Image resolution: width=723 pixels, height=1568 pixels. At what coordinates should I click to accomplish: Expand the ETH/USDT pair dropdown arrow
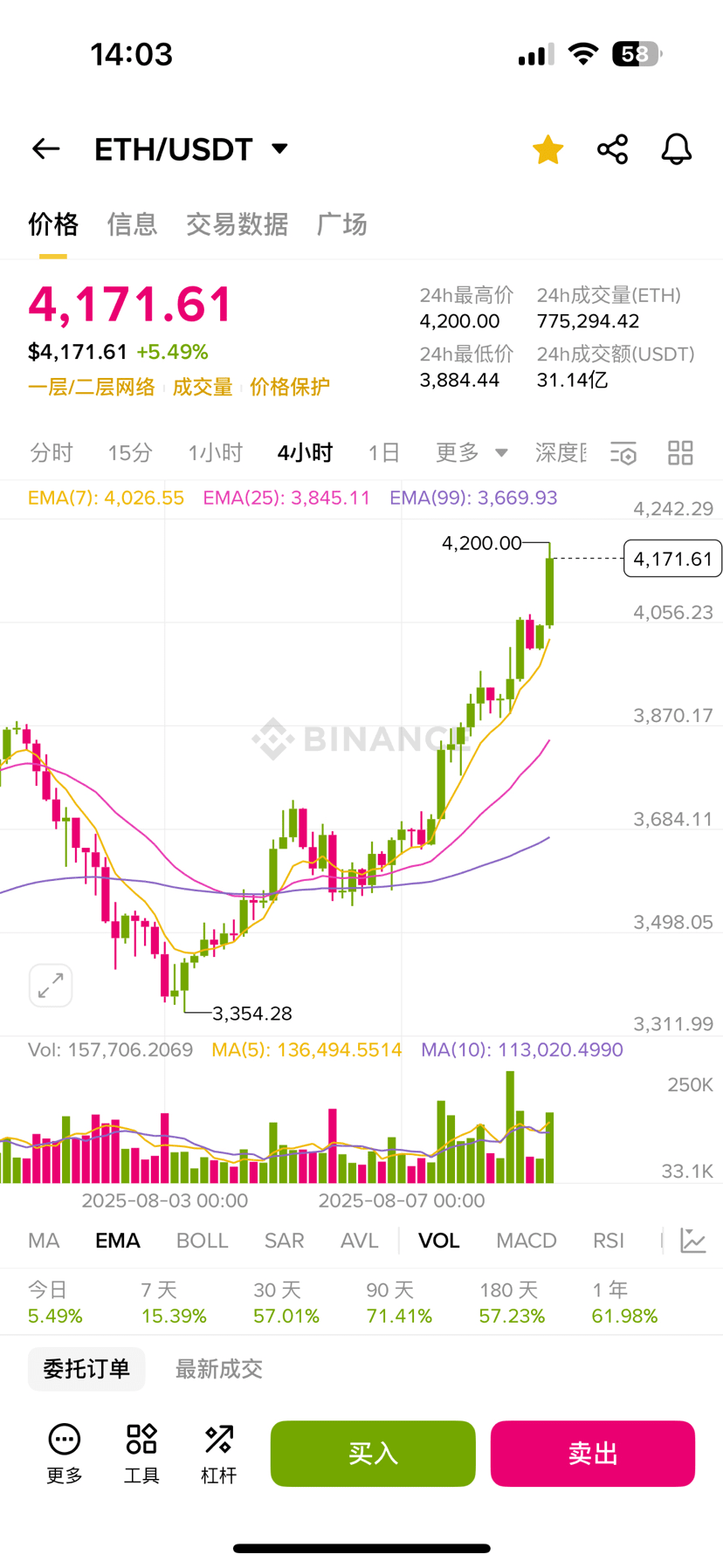(x=280, y=148)
